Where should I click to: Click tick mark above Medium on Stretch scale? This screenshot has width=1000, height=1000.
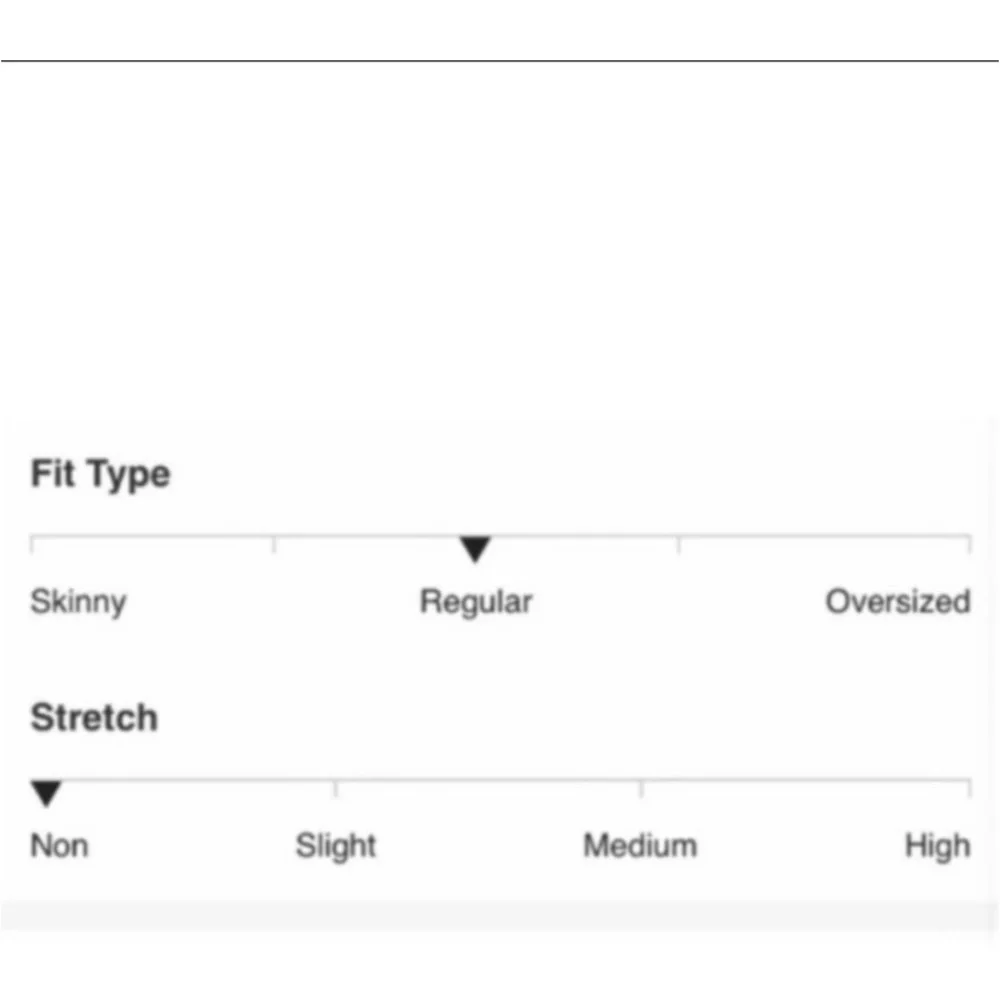click(x=641, y=788)
